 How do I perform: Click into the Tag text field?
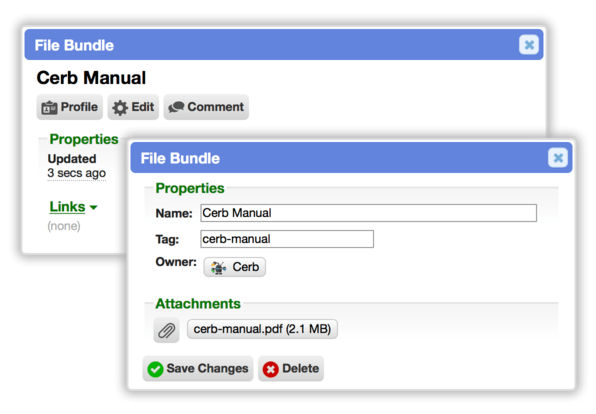[287, 239]
